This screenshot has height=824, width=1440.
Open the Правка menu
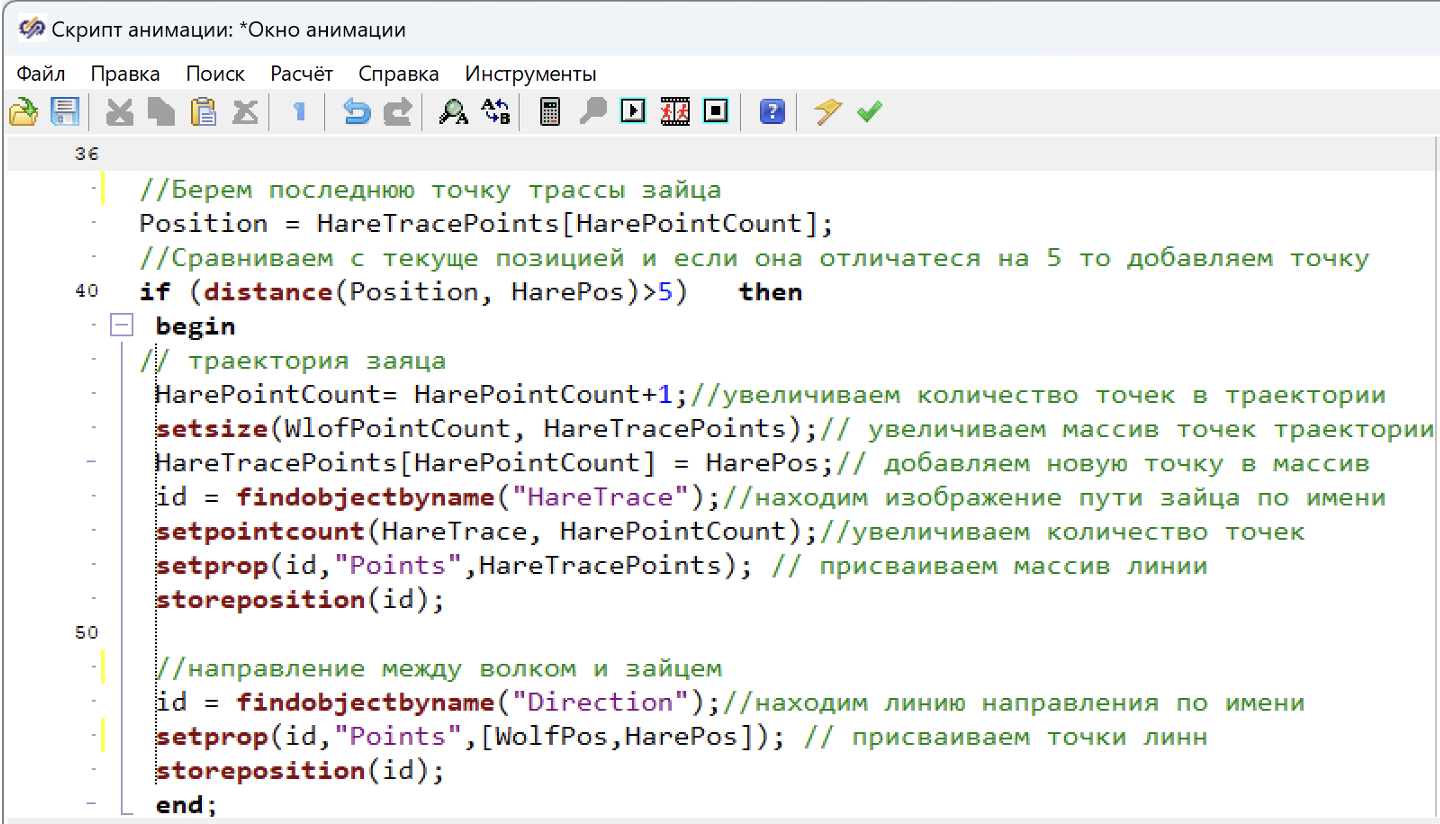(125, 74)
